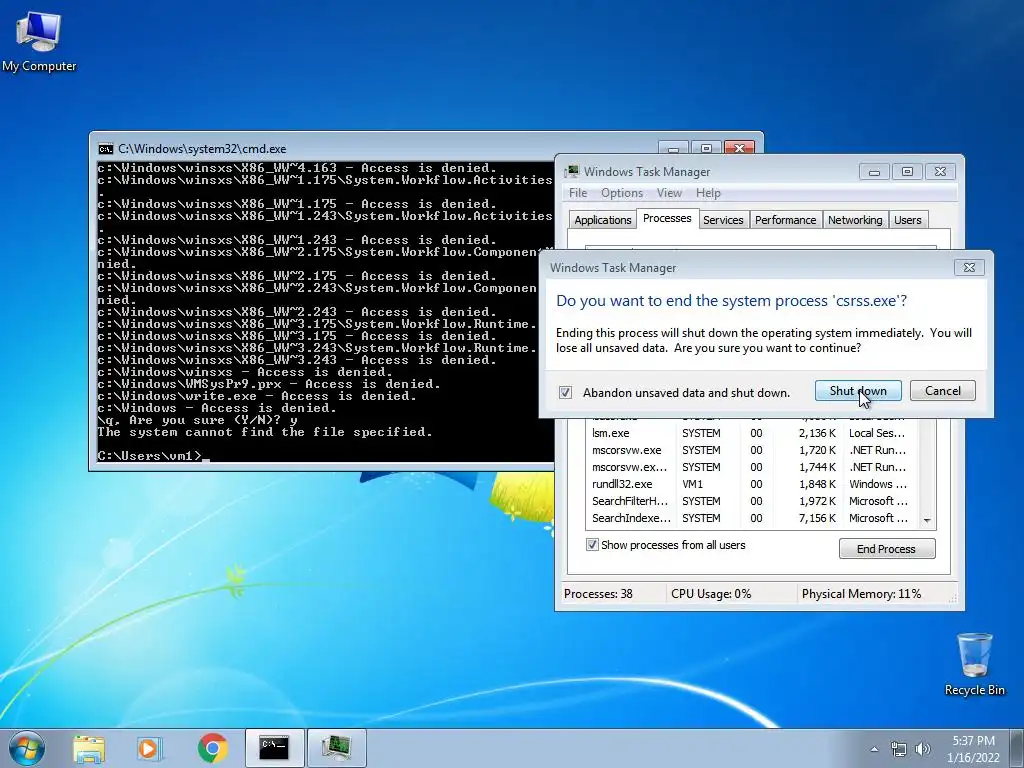
Task: Maximize the Windows Task Manager window
Action: [907, 172]
